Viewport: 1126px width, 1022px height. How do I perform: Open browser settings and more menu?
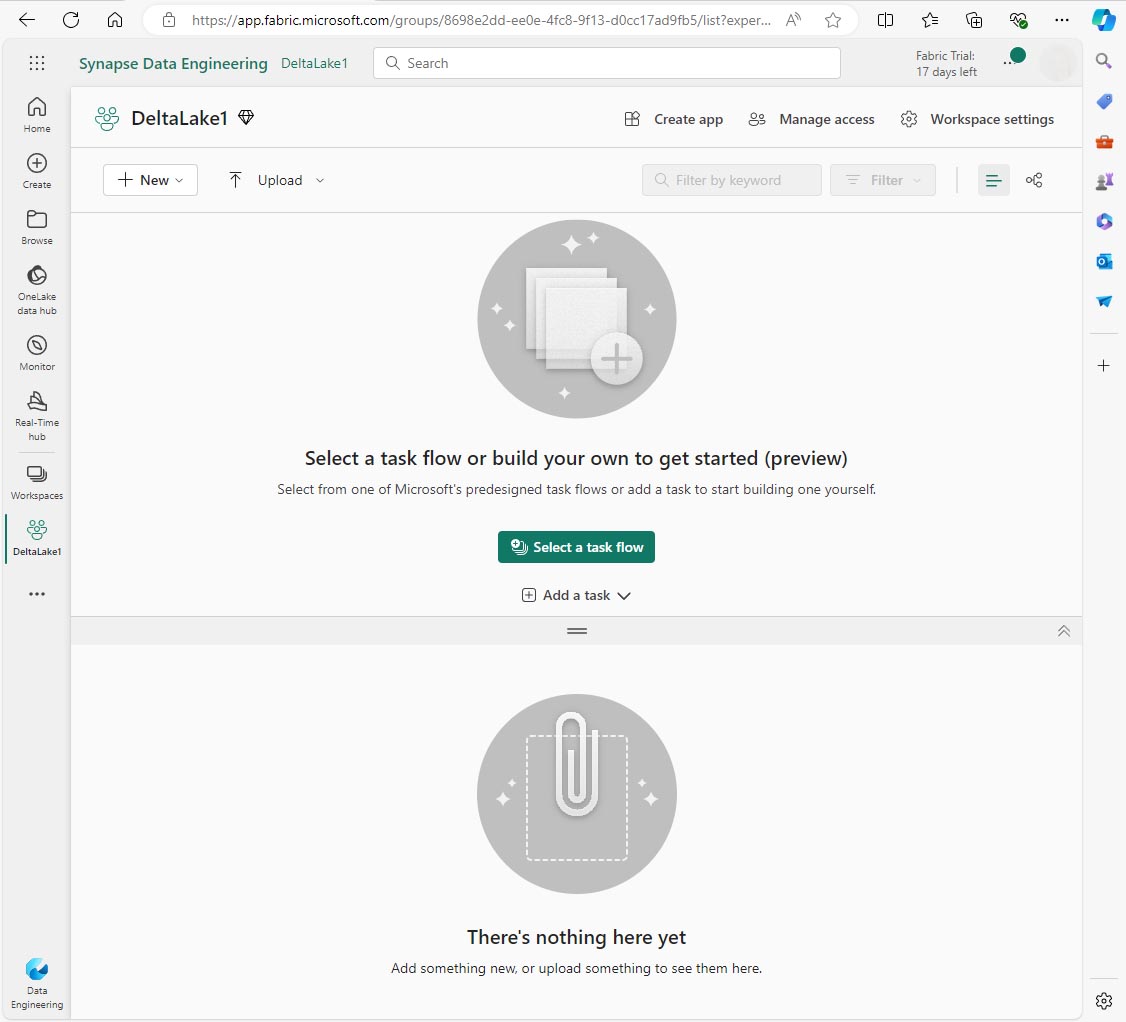[x=1062, y=20]
